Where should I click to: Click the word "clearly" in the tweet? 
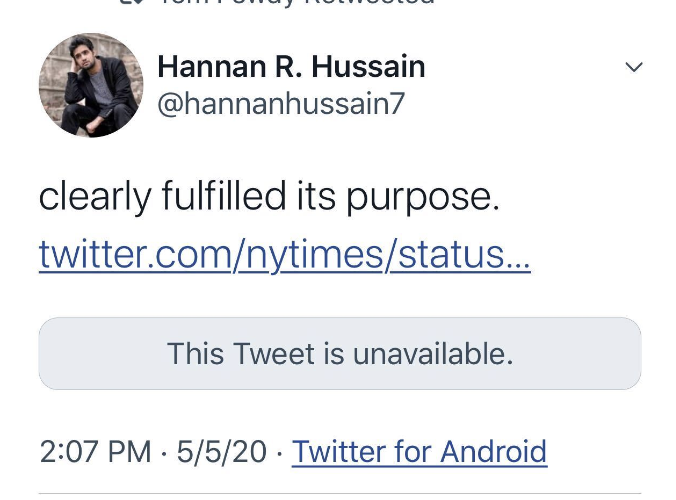point(95,197)
